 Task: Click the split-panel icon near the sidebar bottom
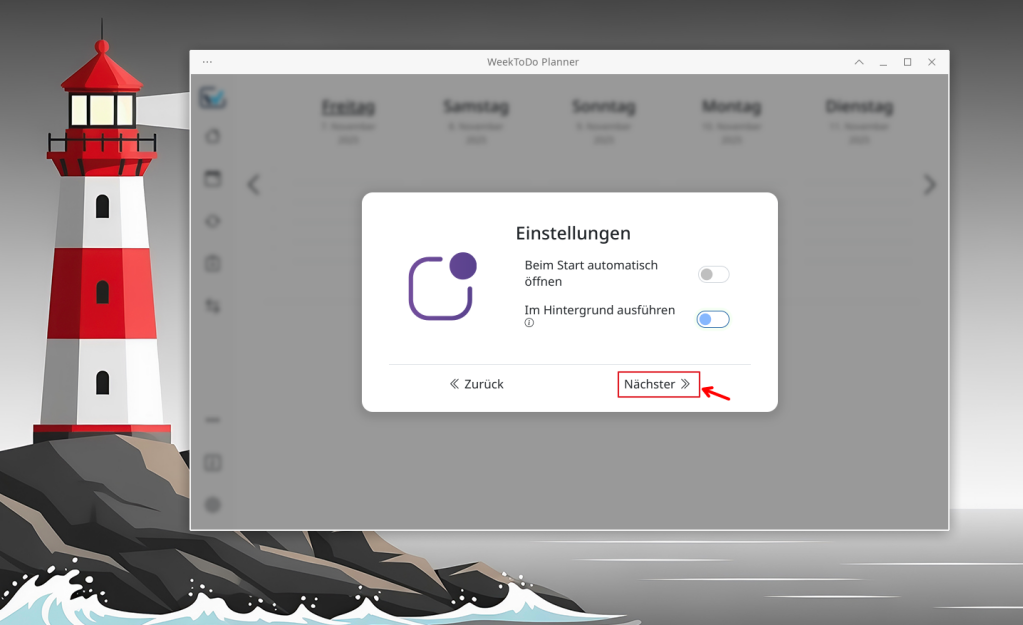click(x=213, y=463)
